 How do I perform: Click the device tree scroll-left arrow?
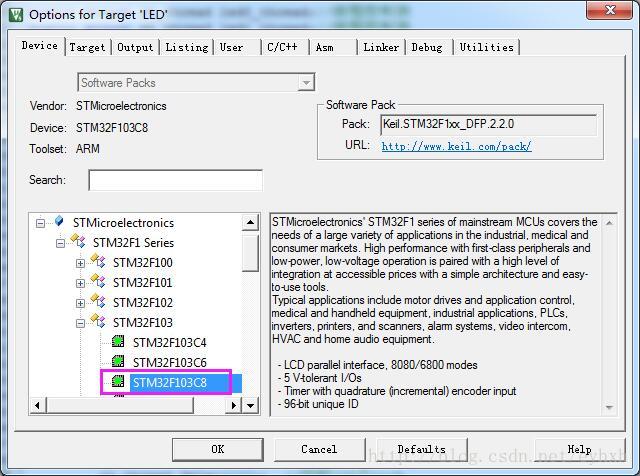(x=38, y=405)
